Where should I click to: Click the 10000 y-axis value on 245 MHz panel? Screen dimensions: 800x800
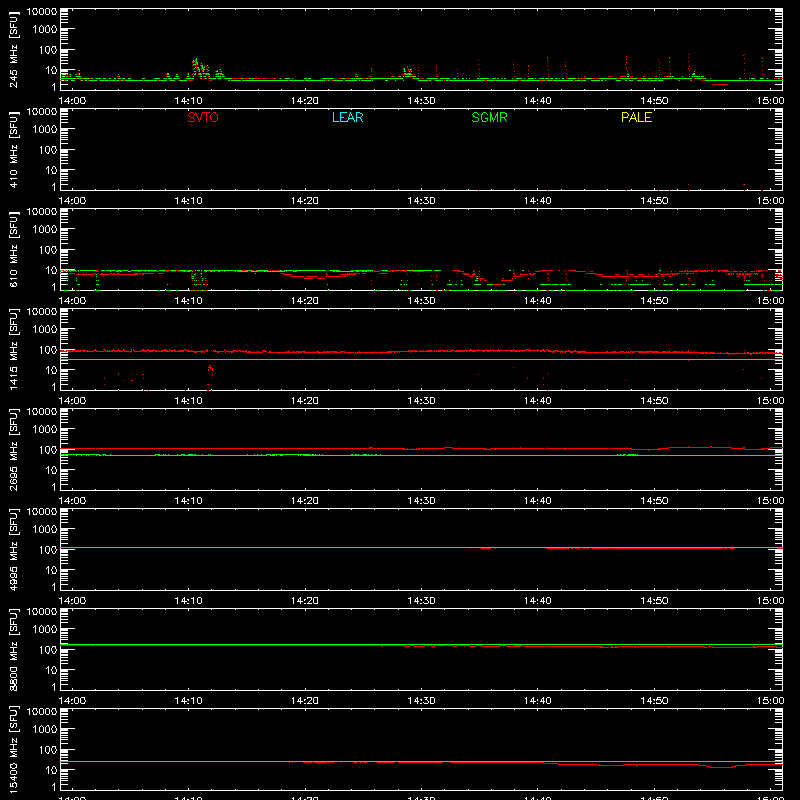(42, 12)
